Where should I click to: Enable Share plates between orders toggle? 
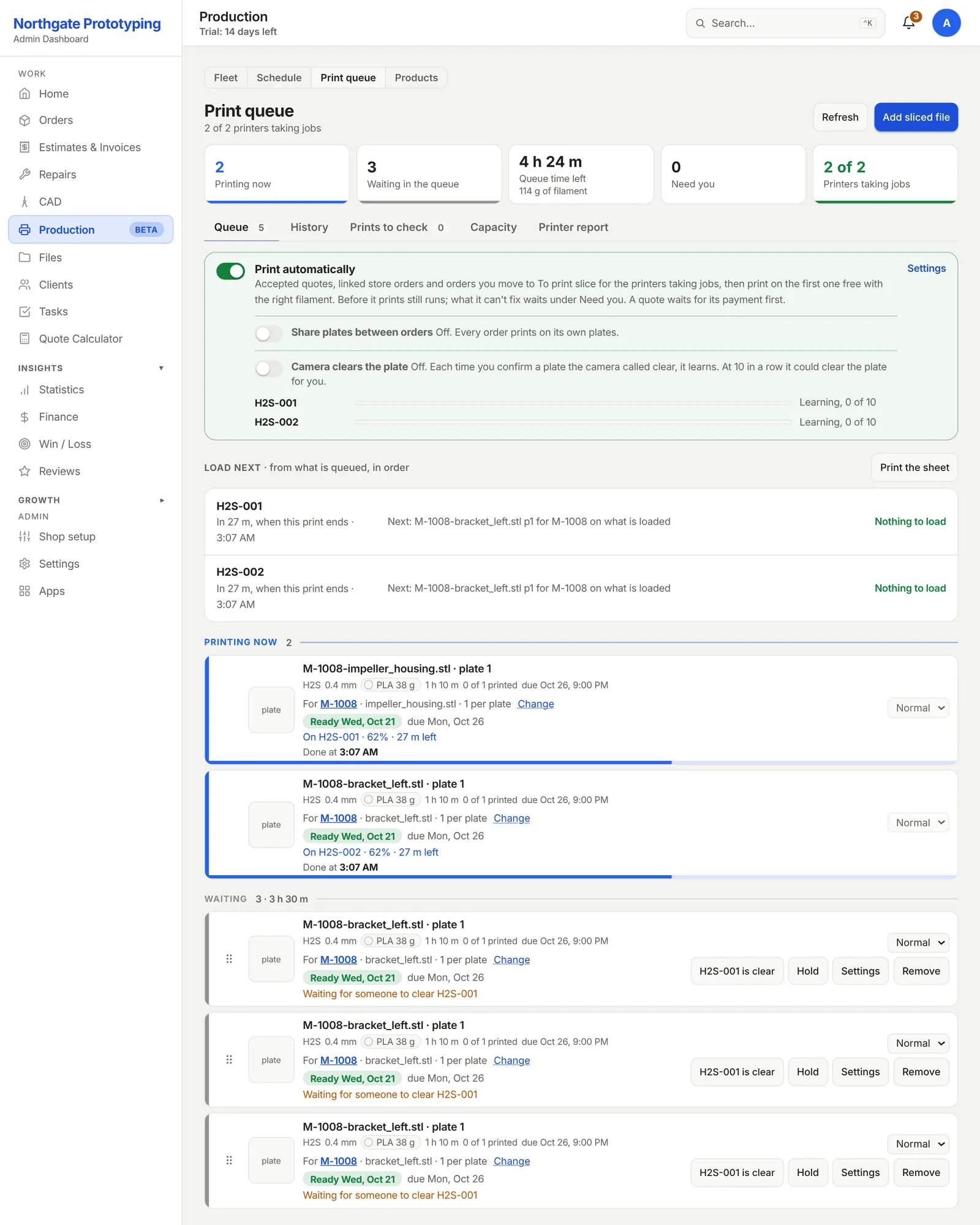coord(268,333)
